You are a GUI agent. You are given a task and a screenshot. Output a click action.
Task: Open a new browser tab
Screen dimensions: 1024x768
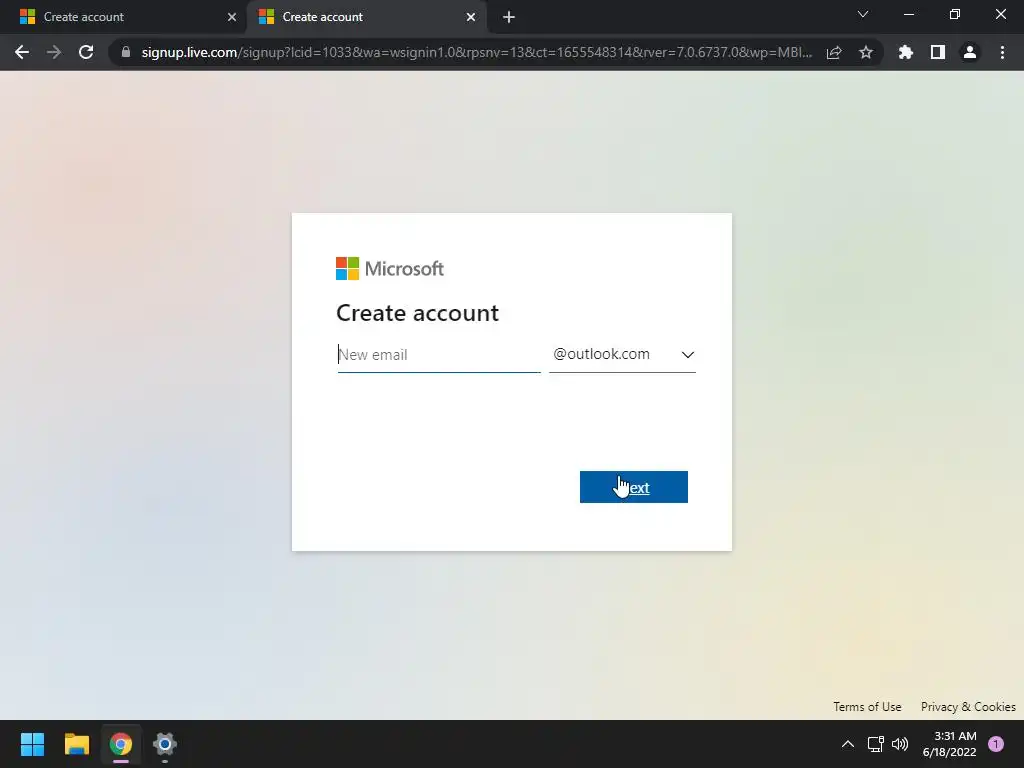pyautogui.click(x=509, y=17)
